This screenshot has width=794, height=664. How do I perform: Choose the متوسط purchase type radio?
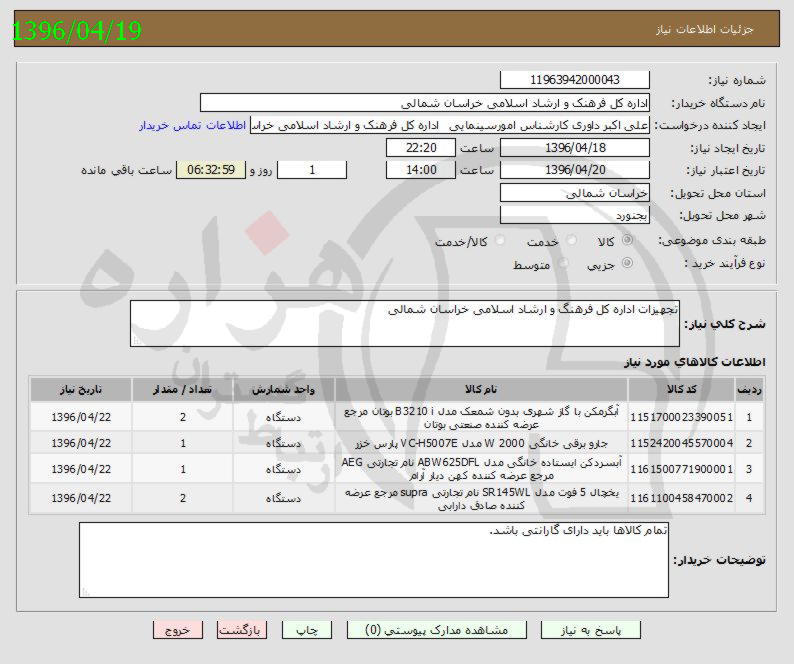[x=561, y=264]
